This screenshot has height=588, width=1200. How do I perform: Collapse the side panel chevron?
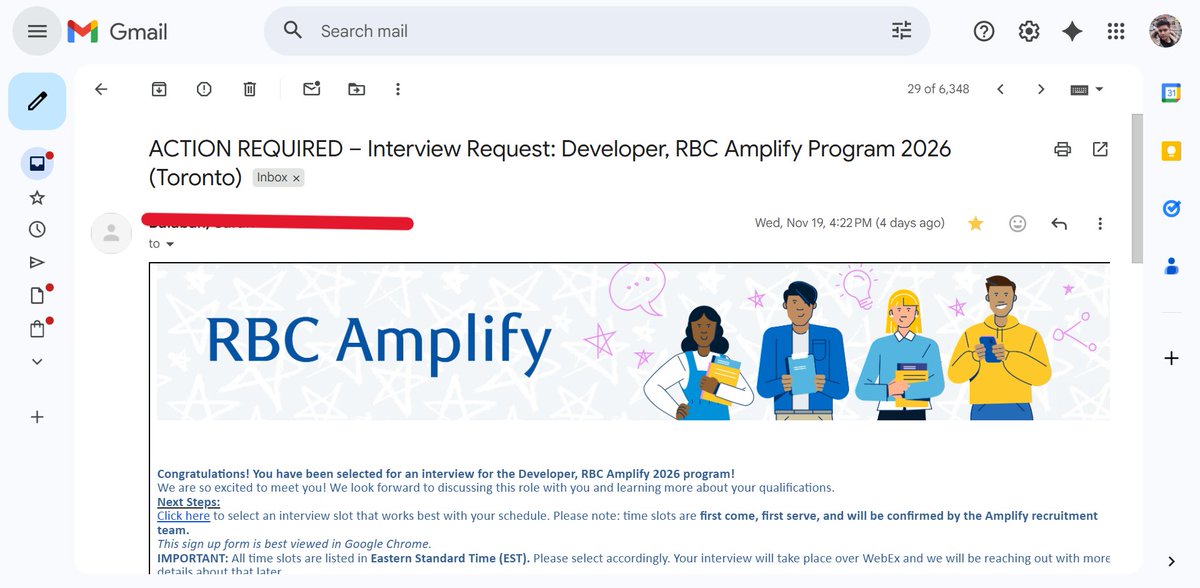(x=1171, y=561)
